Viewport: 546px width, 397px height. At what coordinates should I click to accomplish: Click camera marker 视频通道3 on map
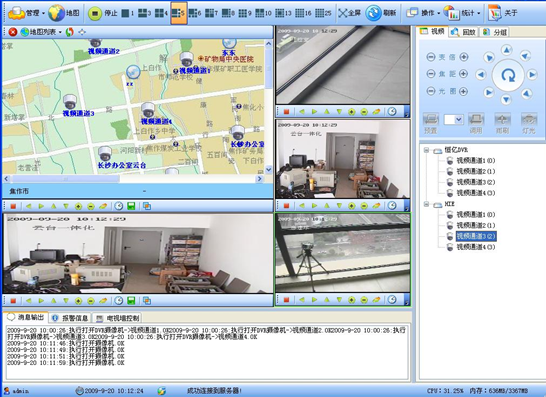pos(70,102)
